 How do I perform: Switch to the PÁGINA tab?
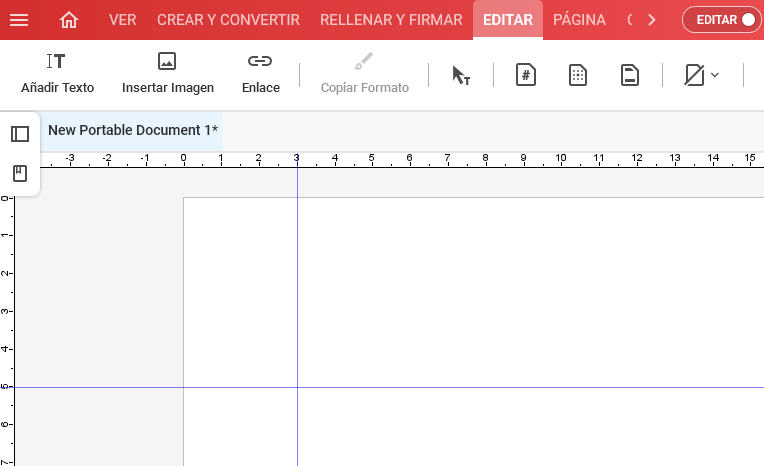(x=579, y=20)
